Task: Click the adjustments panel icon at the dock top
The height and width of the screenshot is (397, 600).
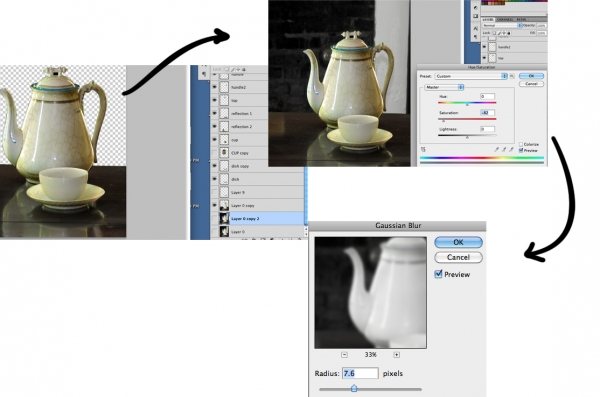Action: pyautogui.click(x=476, y=7)
